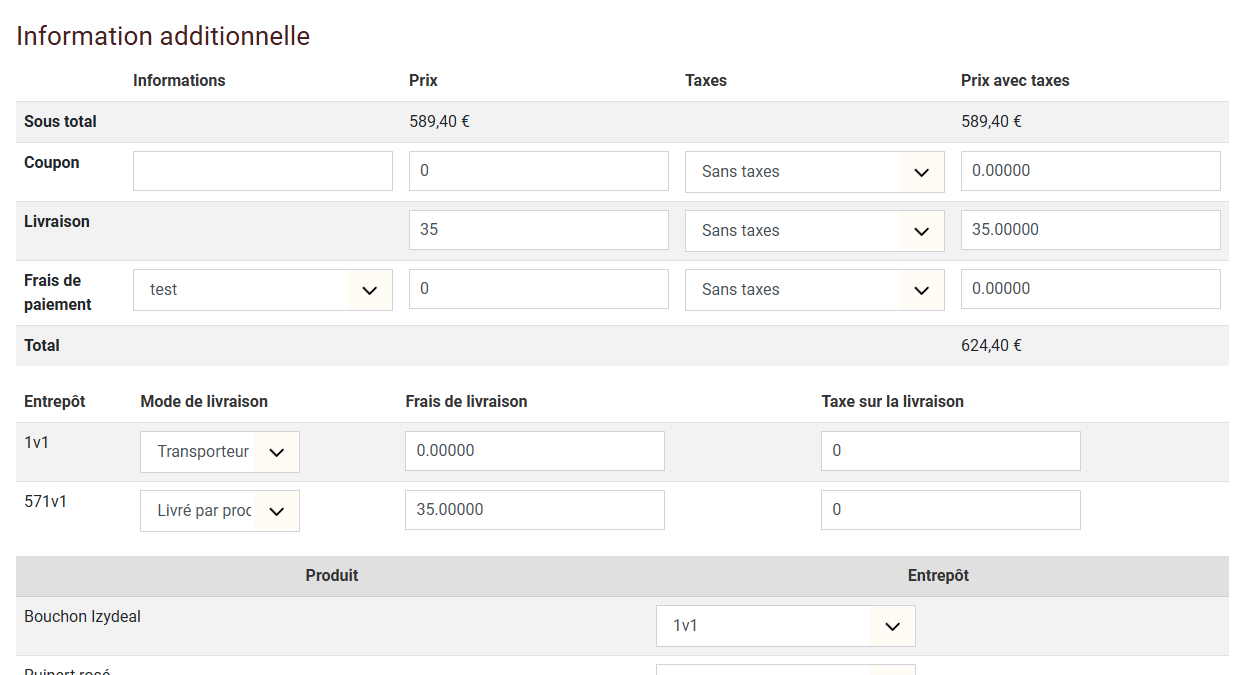Click the Coupon information text field
Viewport: 1240px width, 675px height.
262,171
